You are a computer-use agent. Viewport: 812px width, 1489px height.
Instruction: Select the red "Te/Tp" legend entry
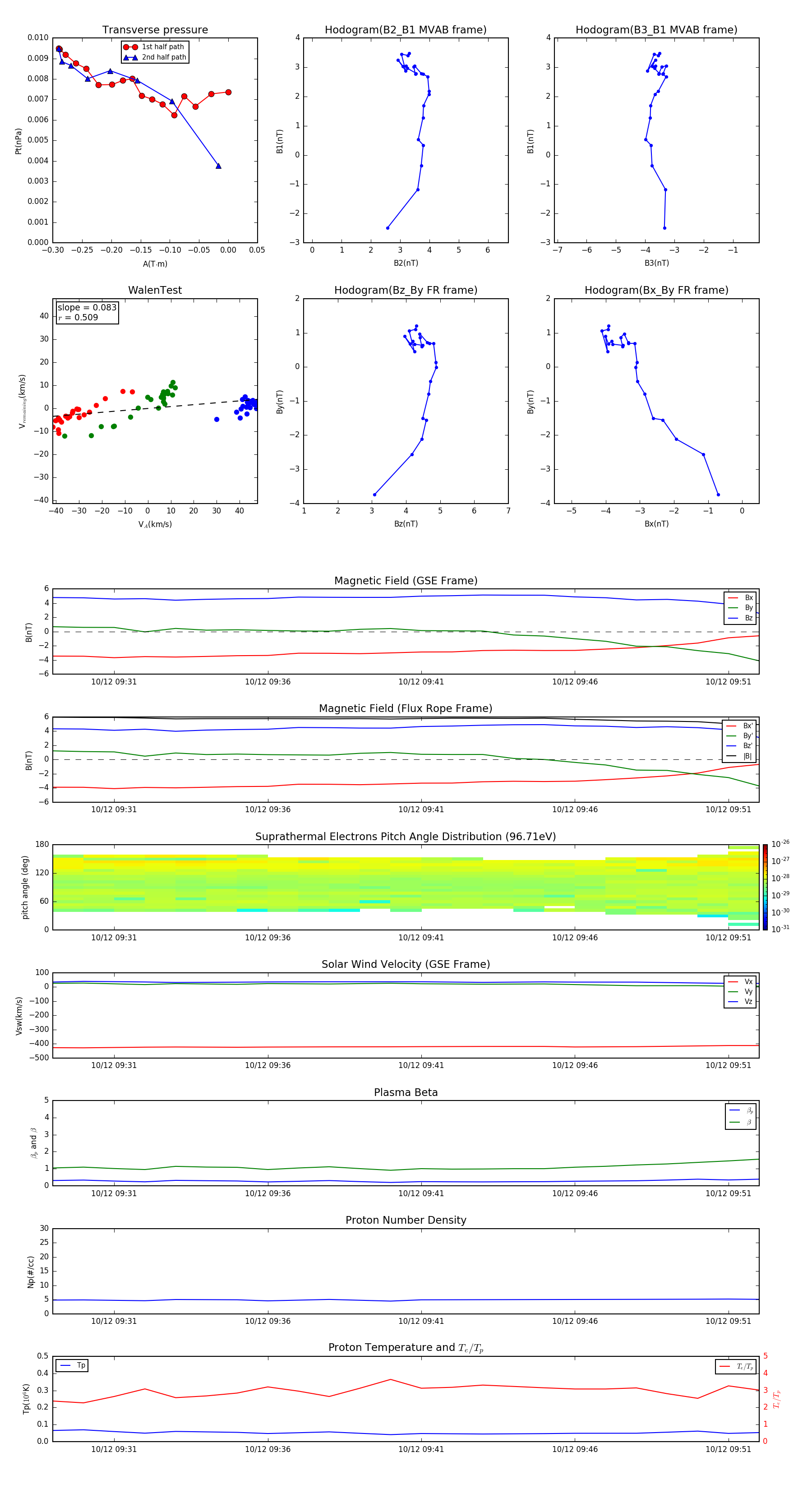[736, 1366]
